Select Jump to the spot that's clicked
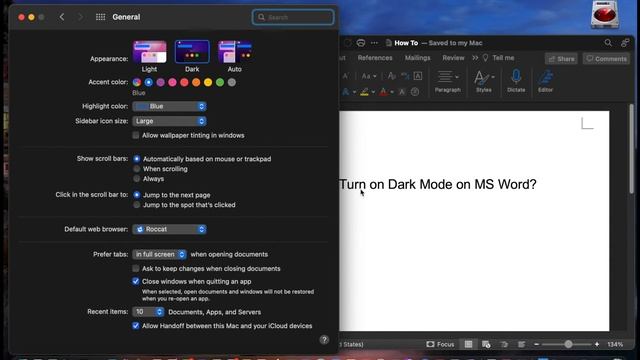The image size is (640, 360). click(x=137, y=205)
